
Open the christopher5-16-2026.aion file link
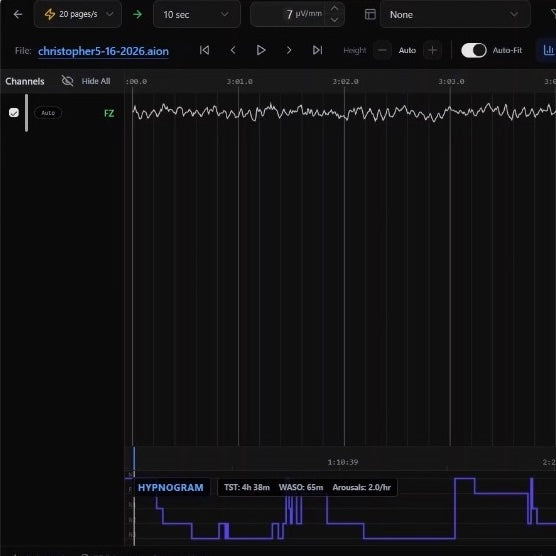tap(103, 51)
